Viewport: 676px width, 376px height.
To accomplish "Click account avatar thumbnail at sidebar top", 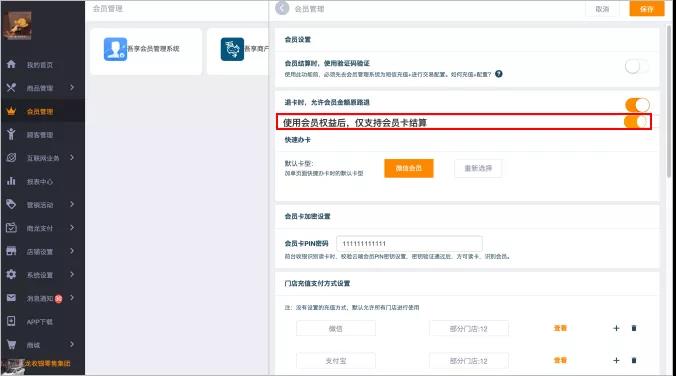I will tap(17, 25).
